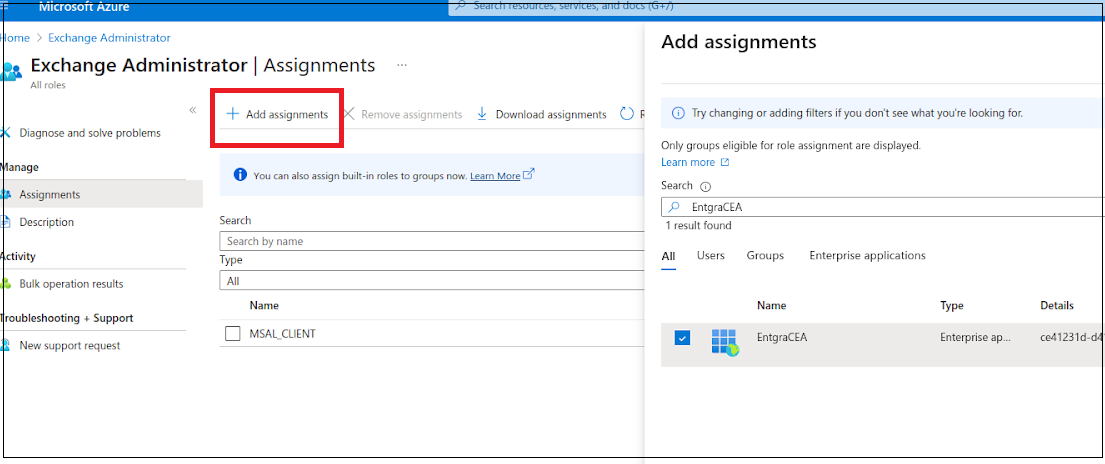Open Bulk operation results
The image size is (1105, 464).
[71, 284]
